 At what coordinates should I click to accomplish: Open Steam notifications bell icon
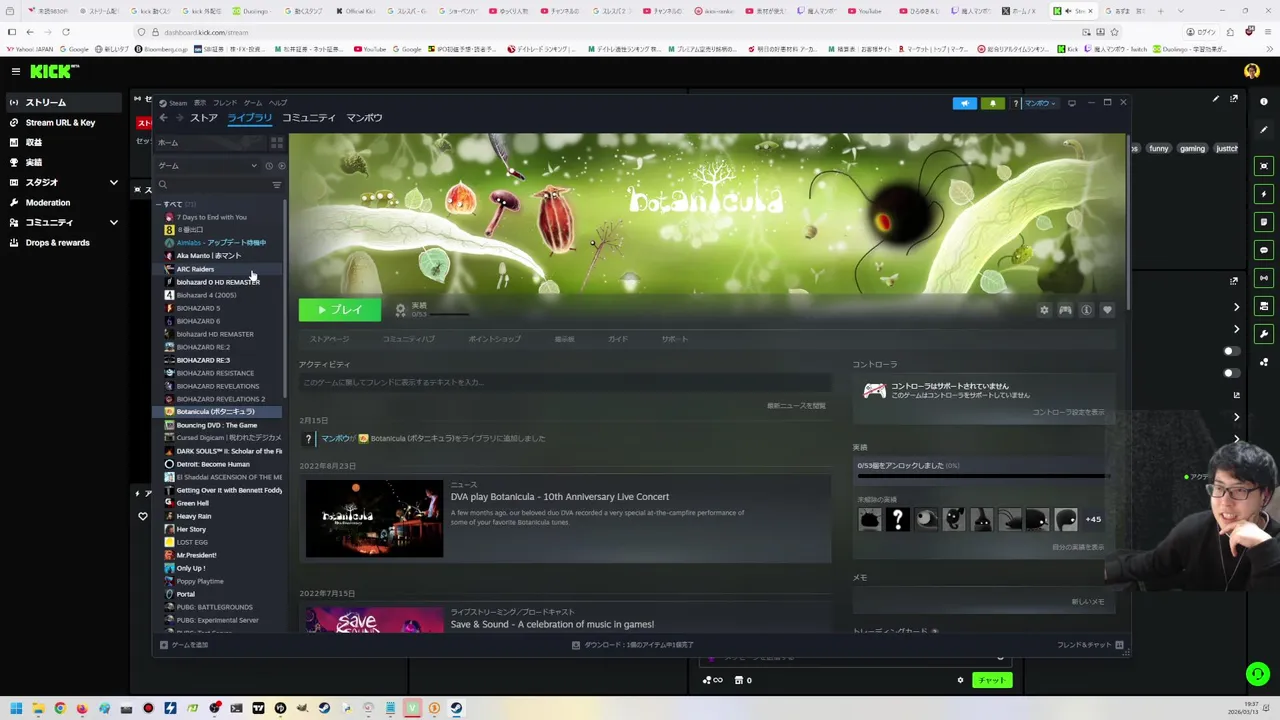click(992, 103)
